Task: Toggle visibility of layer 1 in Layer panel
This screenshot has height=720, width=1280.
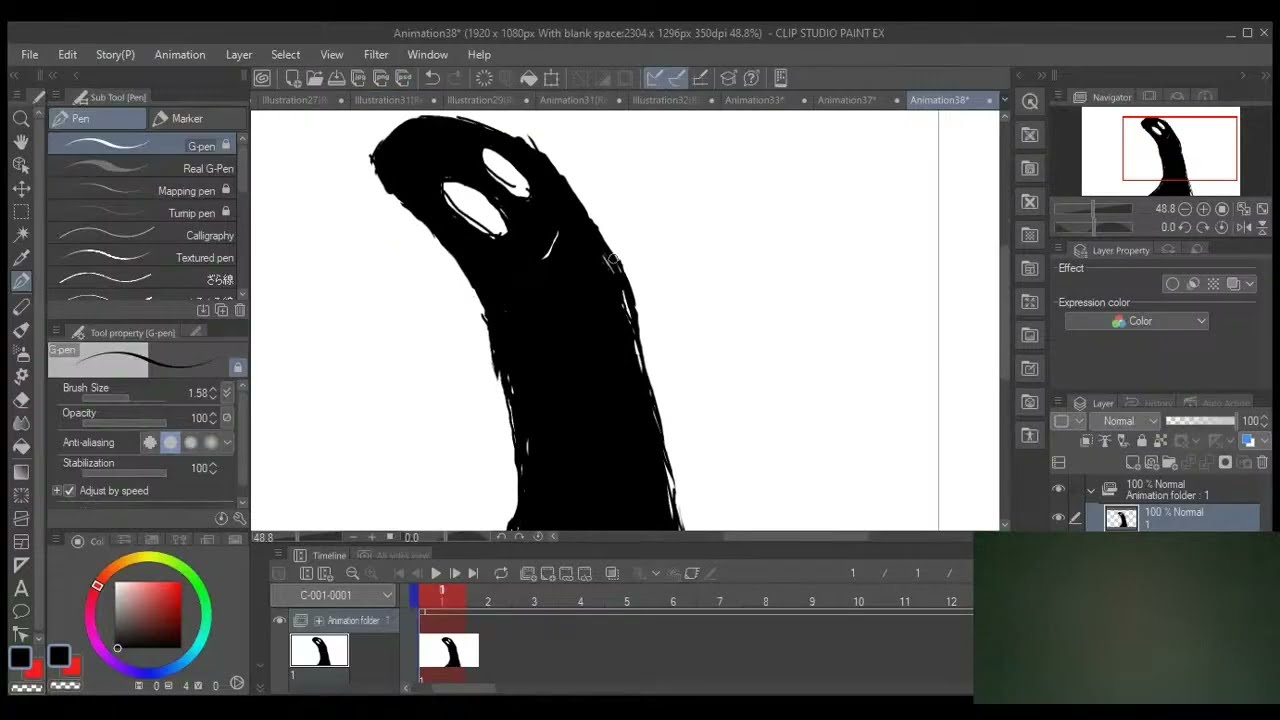Action: (1058, 517)
